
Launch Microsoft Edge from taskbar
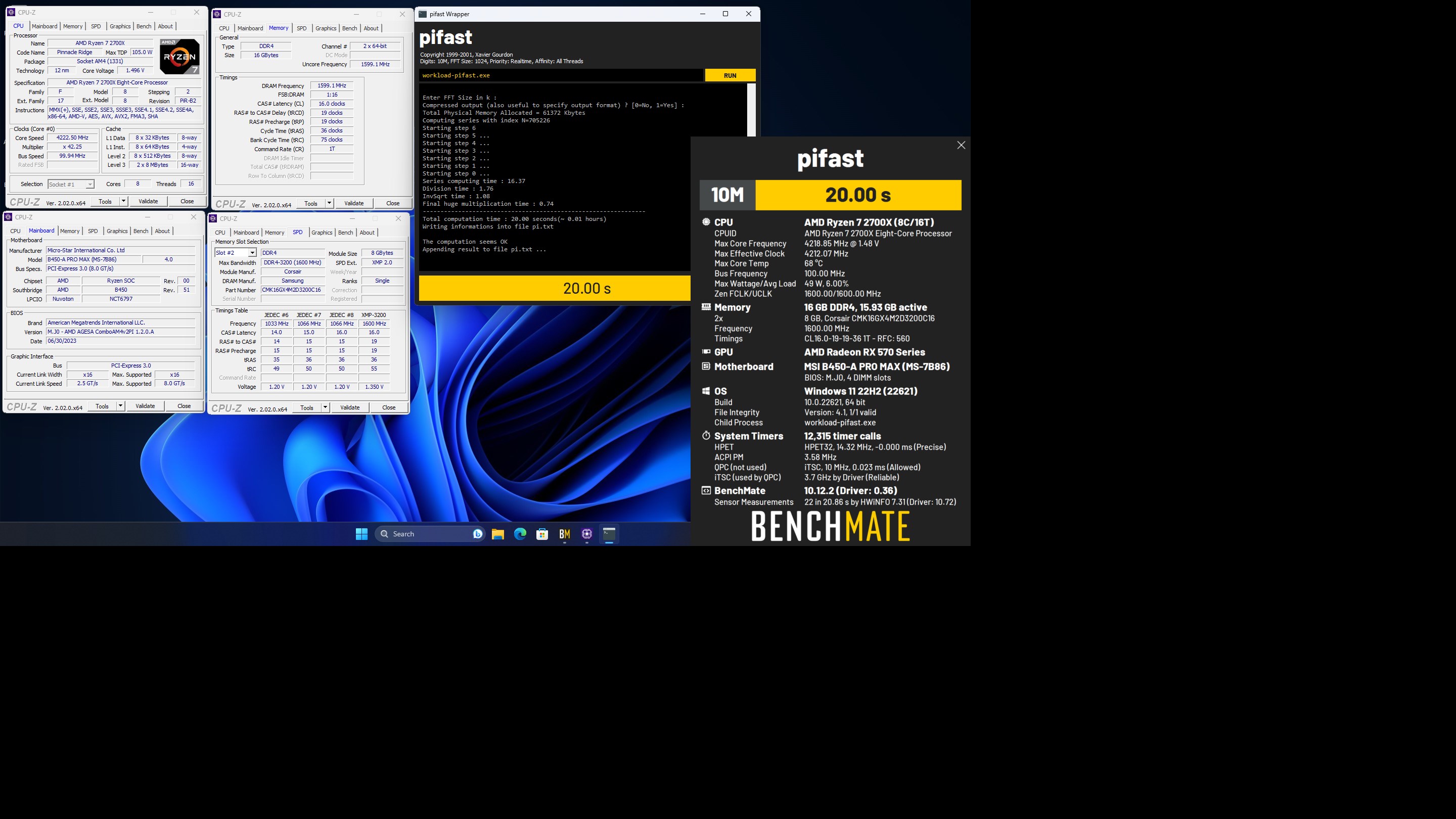coord(520,533)
